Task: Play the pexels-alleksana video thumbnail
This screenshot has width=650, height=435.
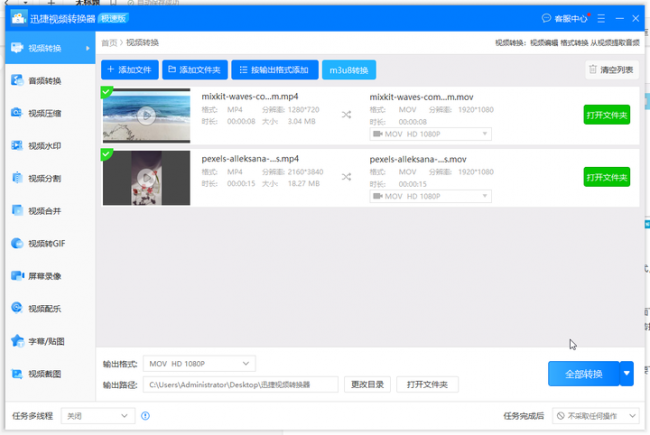Action: pos(146,178)
